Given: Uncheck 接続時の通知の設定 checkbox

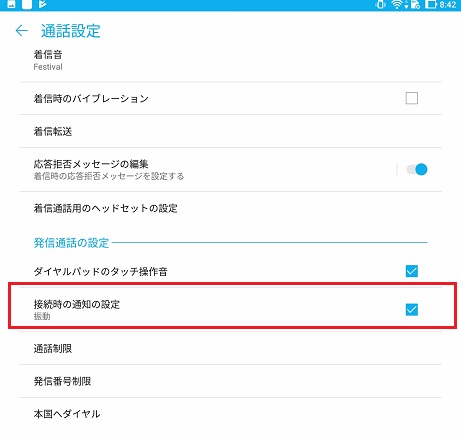Looking at the screenshot, I should coord(412,310).
